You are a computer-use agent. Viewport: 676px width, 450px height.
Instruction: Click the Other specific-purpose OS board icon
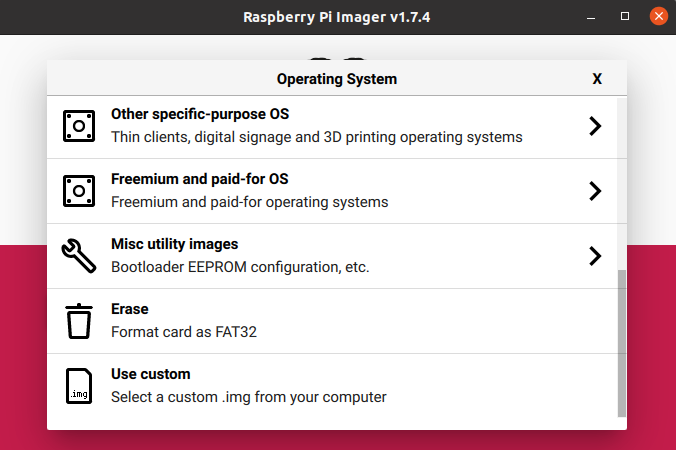click(x=79, y=126)
